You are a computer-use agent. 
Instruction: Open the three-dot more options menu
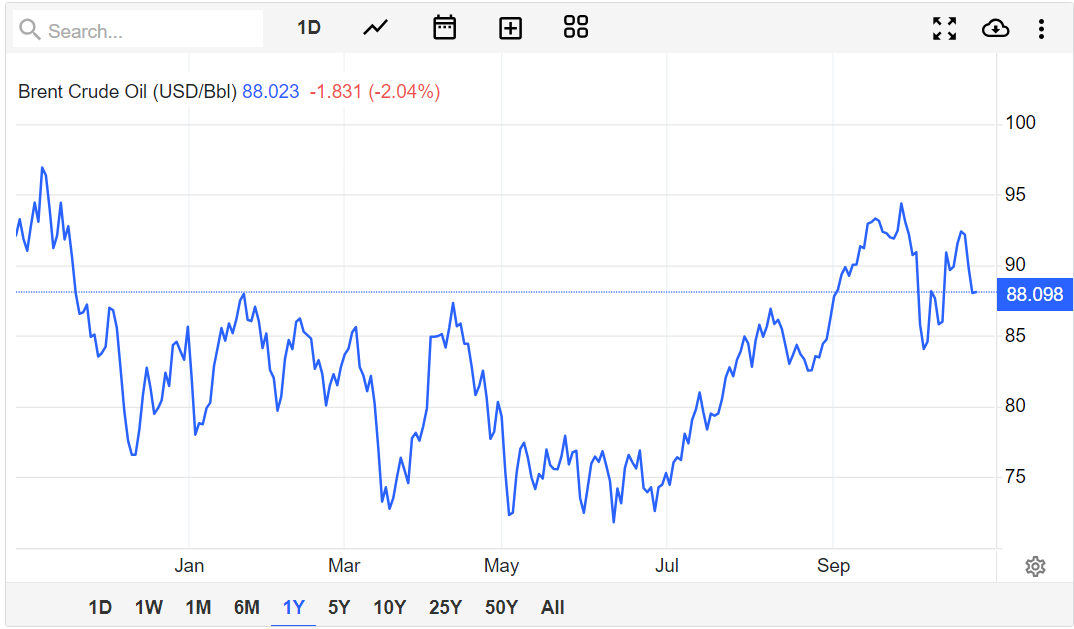pyautogui.click(x=1041, y=28)
